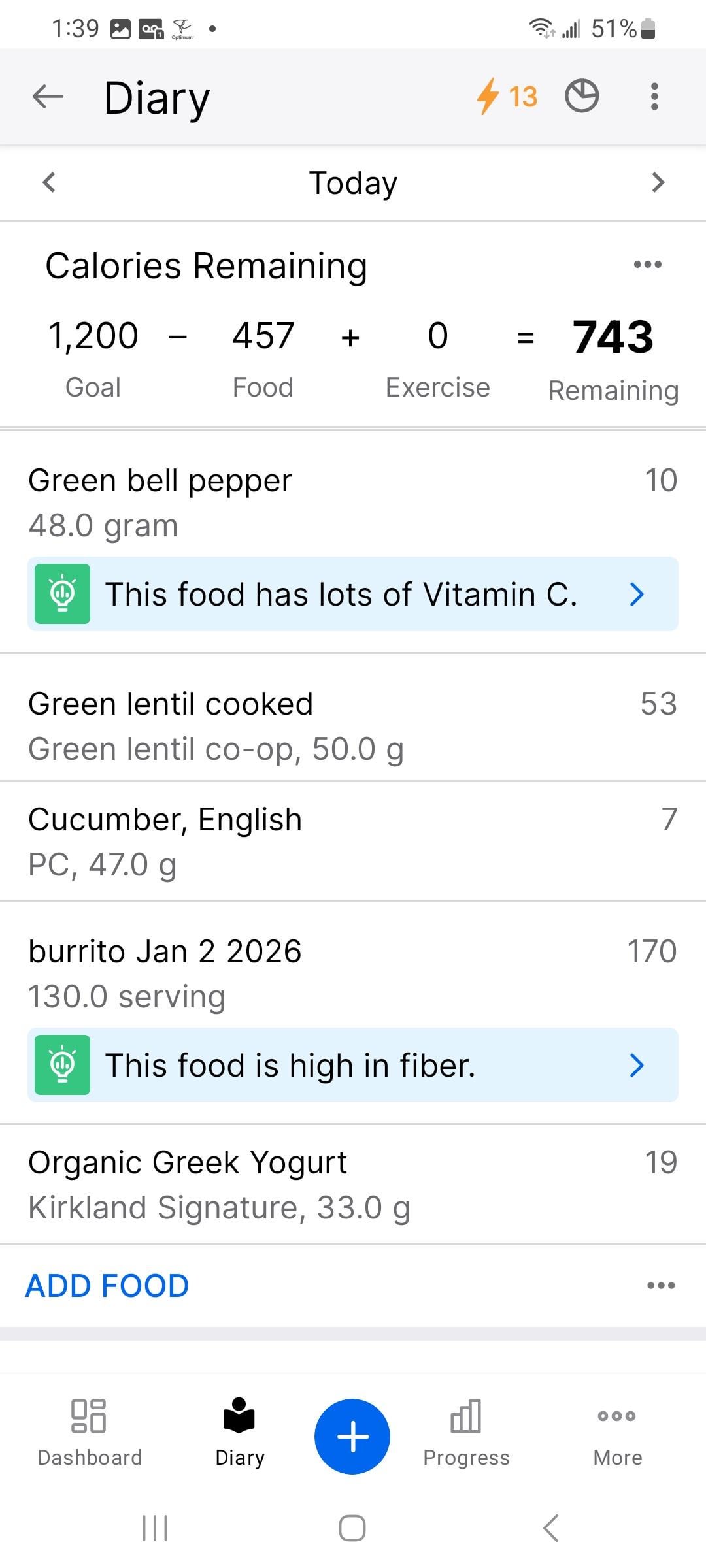Tap the blue plus quick-add button

pyautogui.click(x=352, y=1436)
